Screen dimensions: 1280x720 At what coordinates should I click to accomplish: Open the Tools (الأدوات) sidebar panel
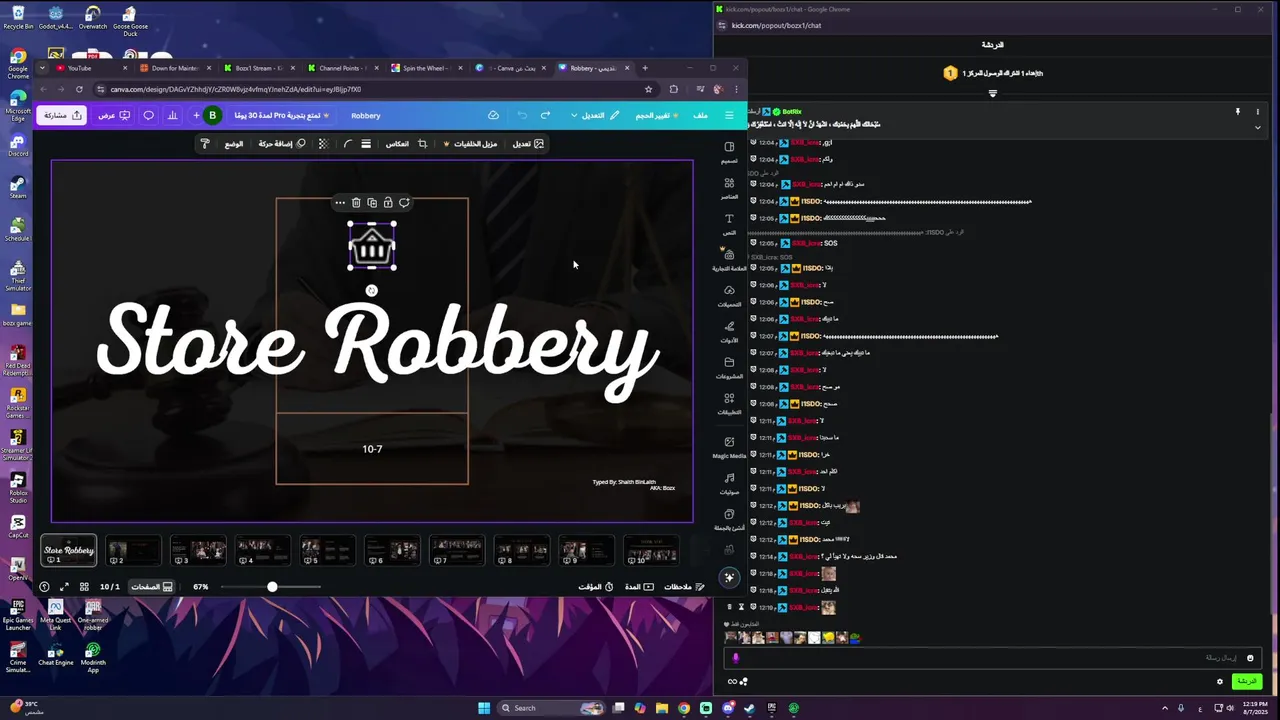[729, 331]
